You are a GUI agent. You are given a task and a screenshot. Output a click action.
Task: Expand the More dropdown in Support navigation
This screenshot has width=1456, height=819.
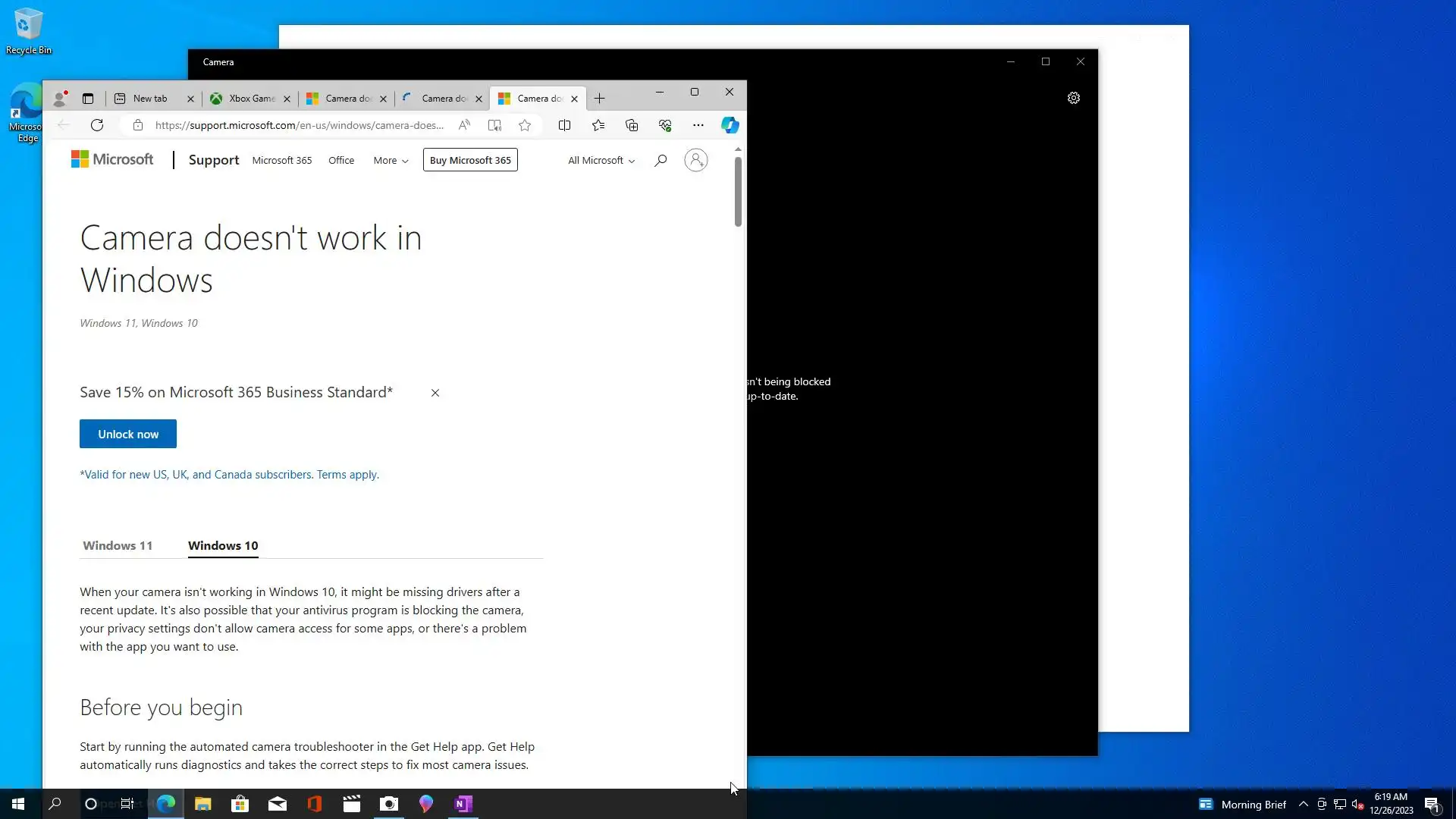(391, 160)
